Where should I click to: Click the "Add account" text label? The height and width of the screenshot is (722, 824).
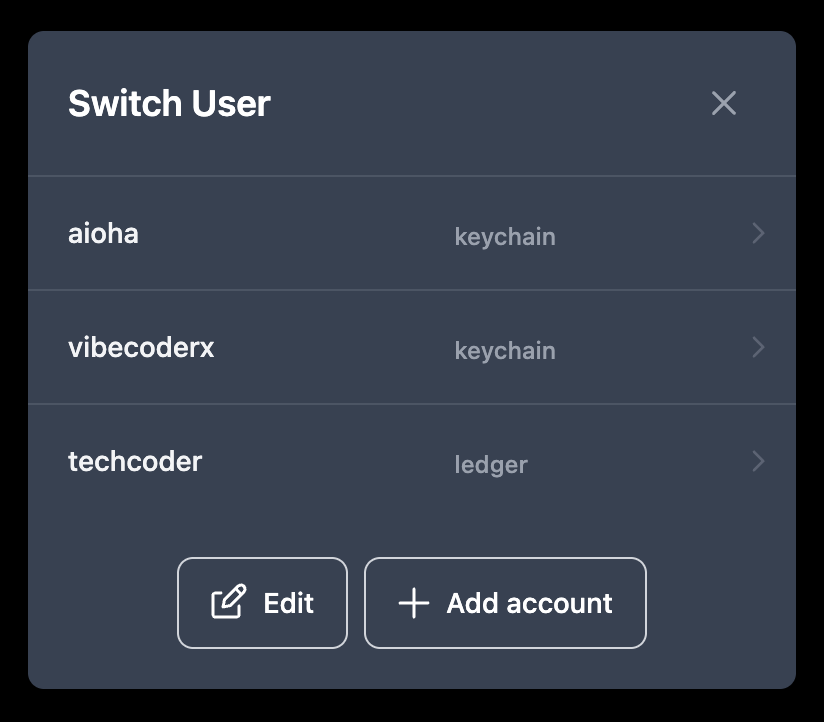529,603
